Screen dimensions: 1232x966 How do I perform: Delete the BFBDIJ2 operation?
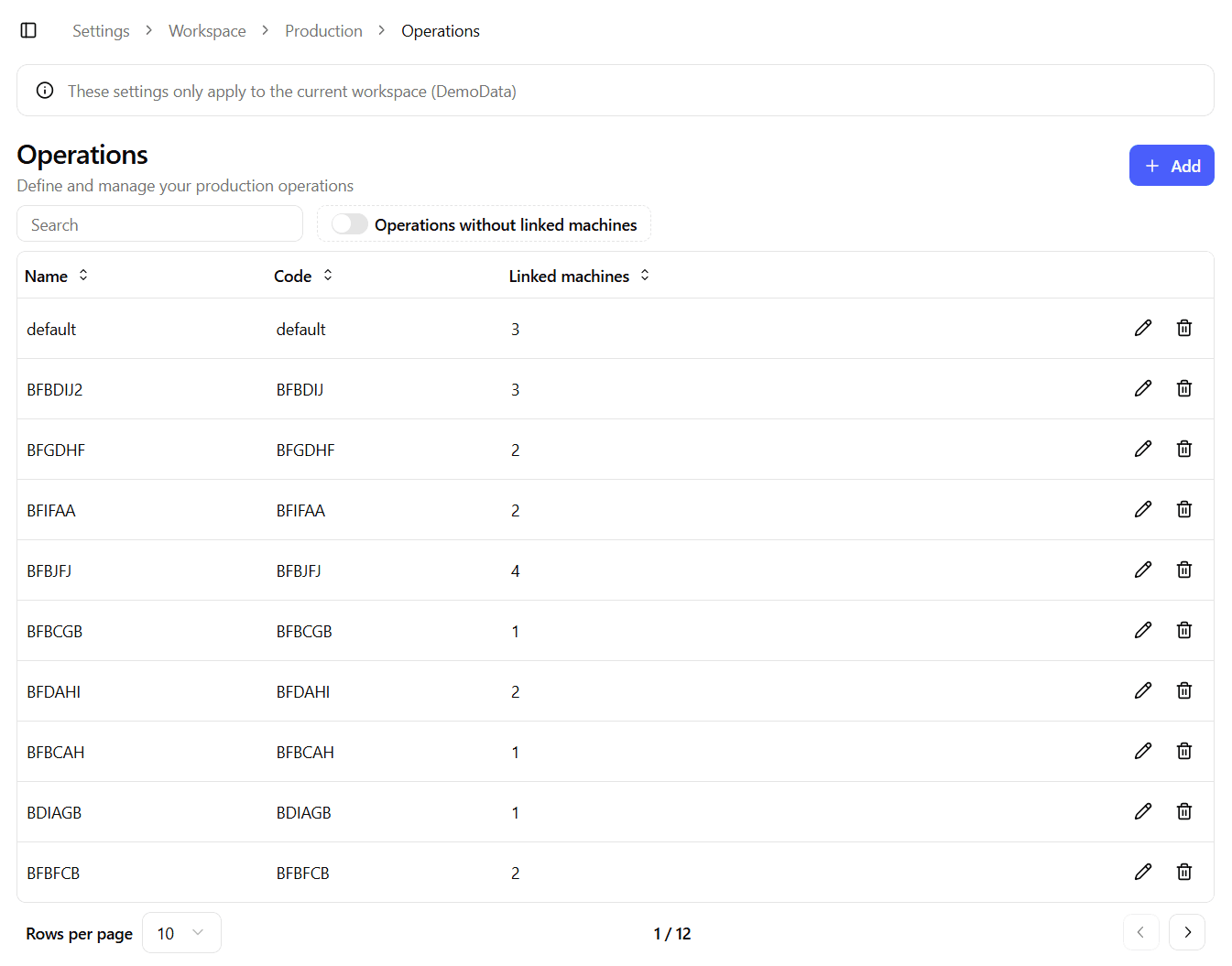tap(1183, 388)
